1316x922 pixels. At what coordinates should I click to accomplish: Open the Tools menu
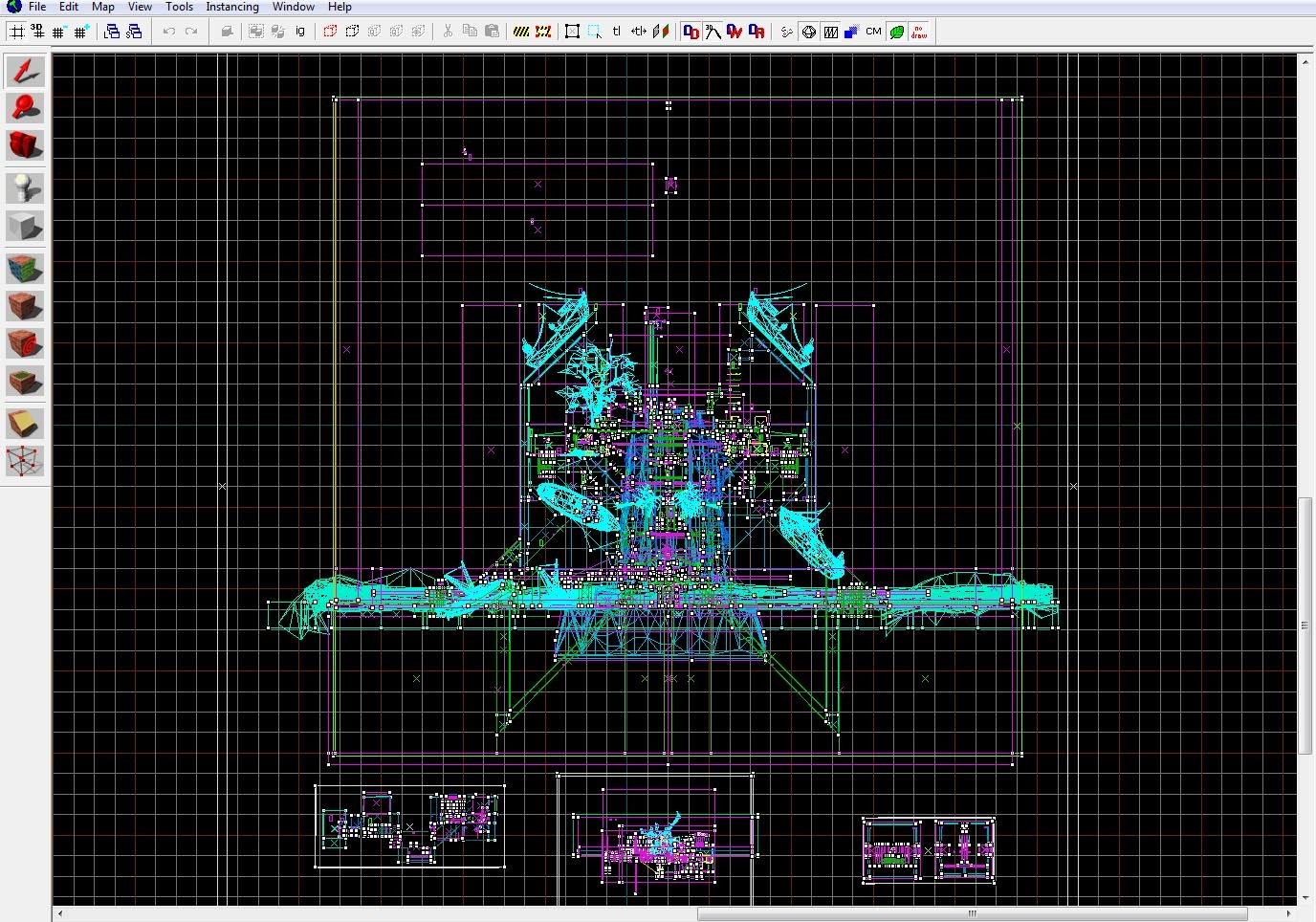(179, 7)
